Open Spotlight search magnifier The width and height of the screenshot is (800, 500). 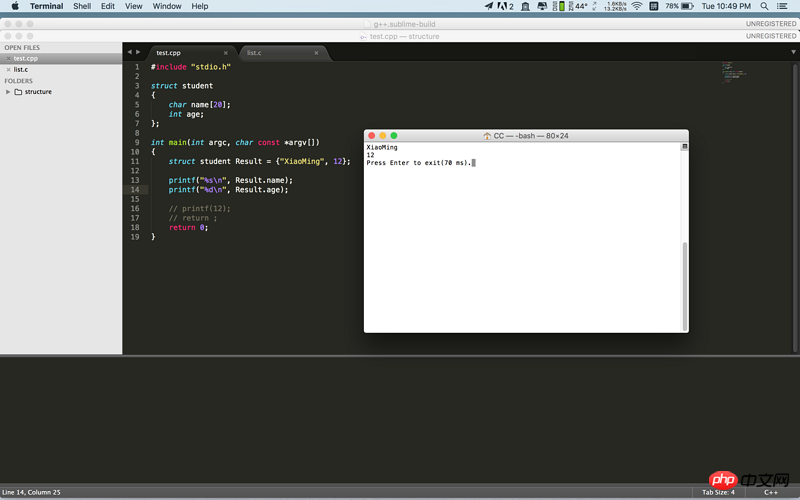click(x=764, y=6)
